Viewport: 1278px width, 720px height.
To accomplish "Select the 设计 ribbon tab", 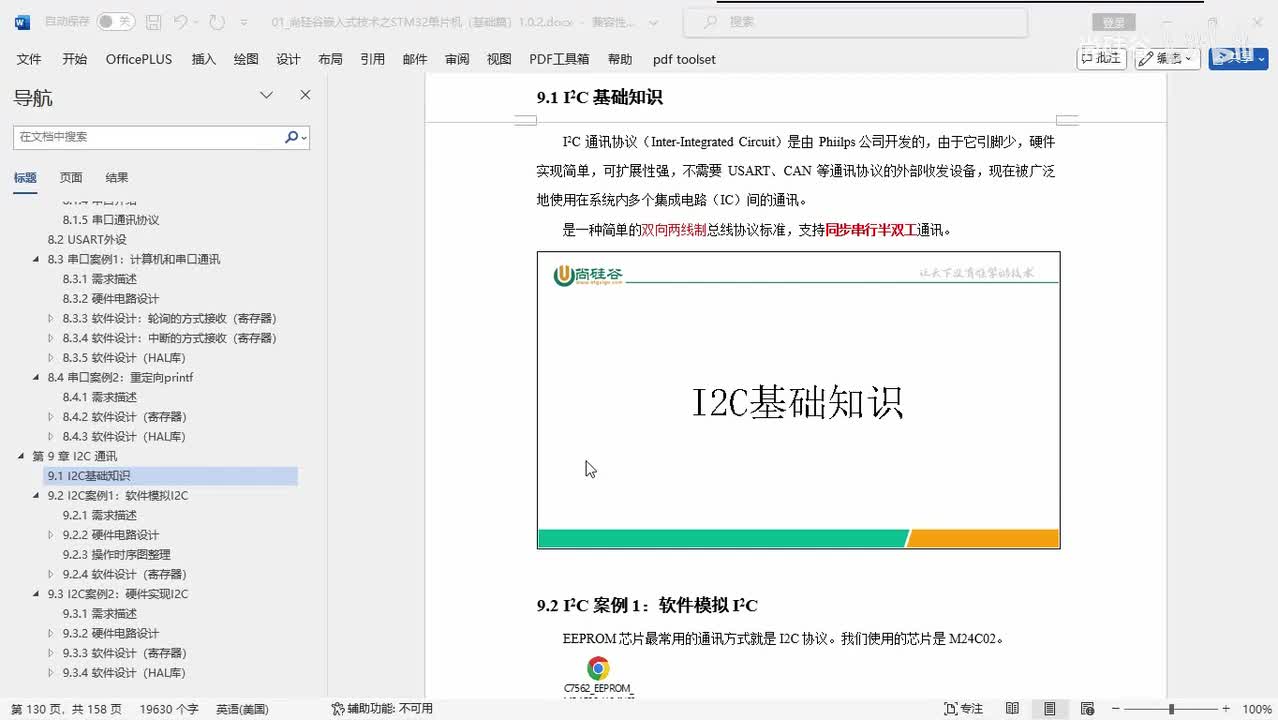I will click(x=288, y=59).
